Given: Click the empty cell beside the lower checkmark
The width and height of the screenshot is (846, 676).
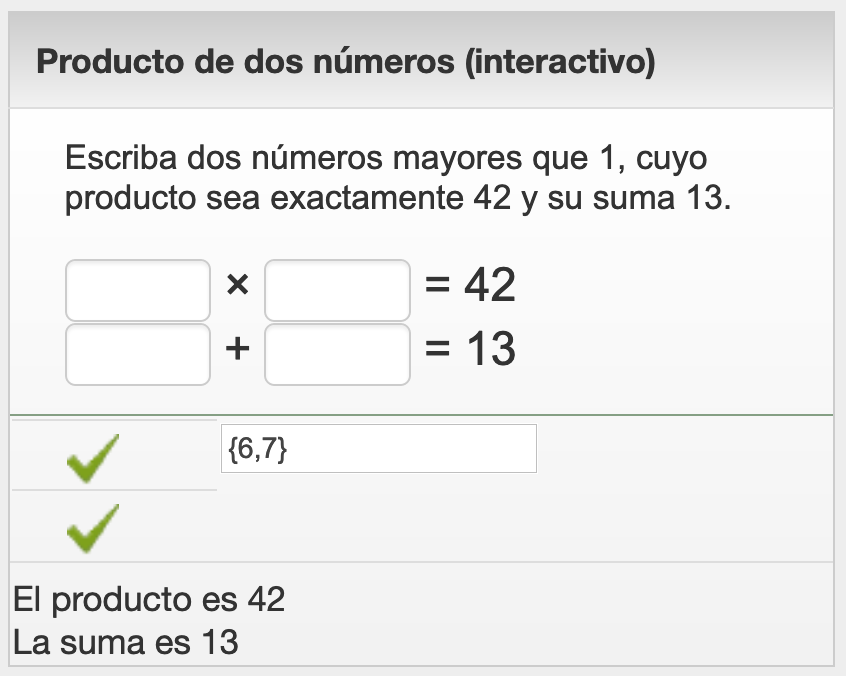Looking at the screenshot, I should point(520,526).
